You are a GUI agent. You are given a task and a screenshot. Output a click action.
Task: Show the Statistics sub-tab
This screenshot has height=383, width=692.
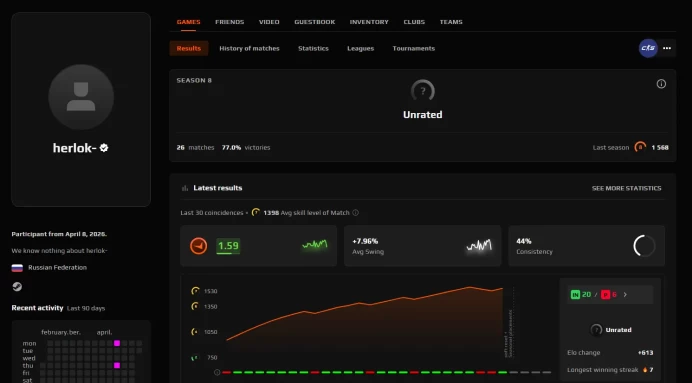point(313,49)
